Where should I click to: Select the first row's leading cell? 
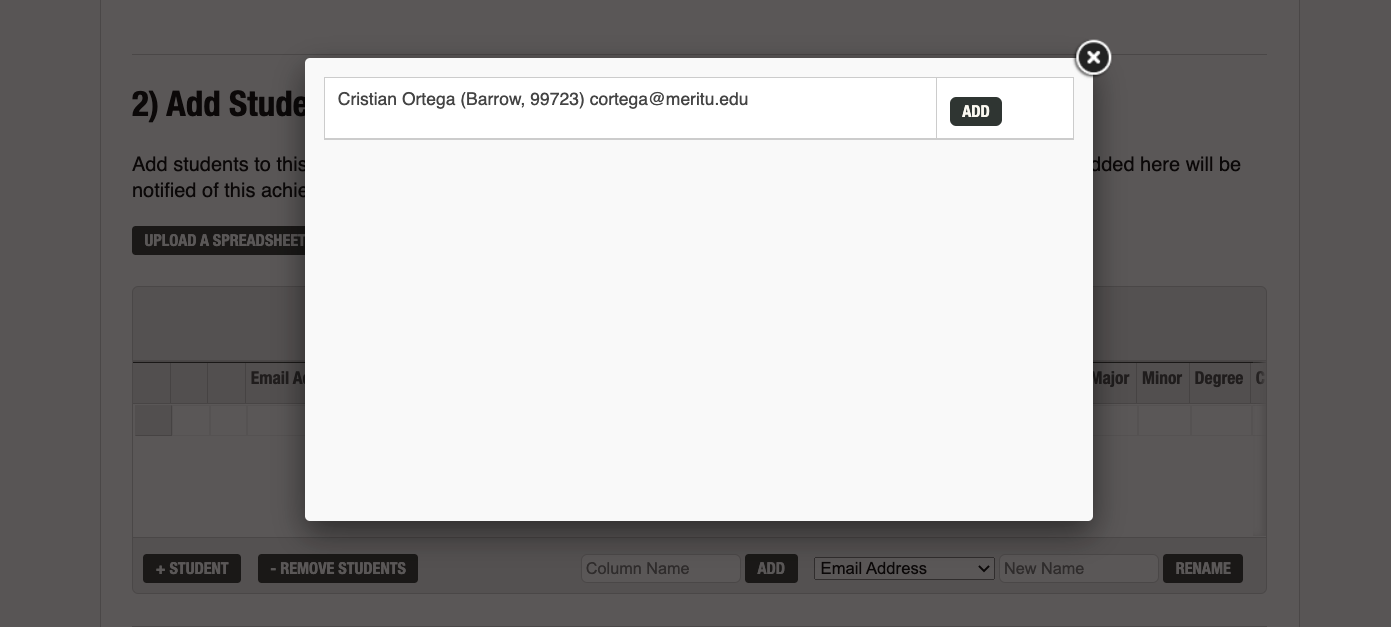point(153,420)
